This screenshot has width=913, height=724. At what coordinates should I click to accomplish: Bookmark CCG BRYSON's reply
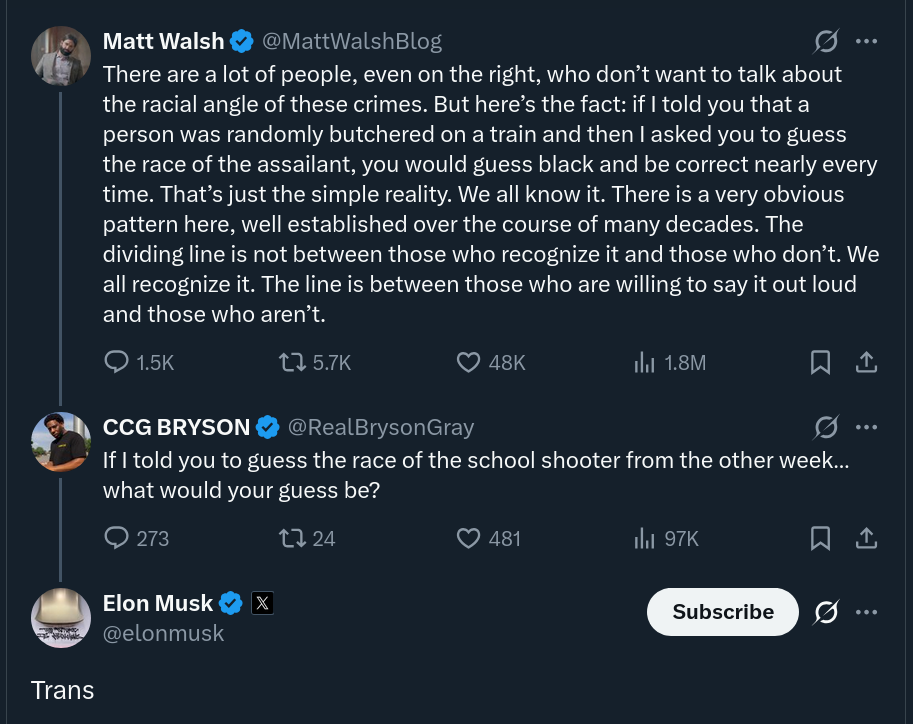(x=820, y=538)
